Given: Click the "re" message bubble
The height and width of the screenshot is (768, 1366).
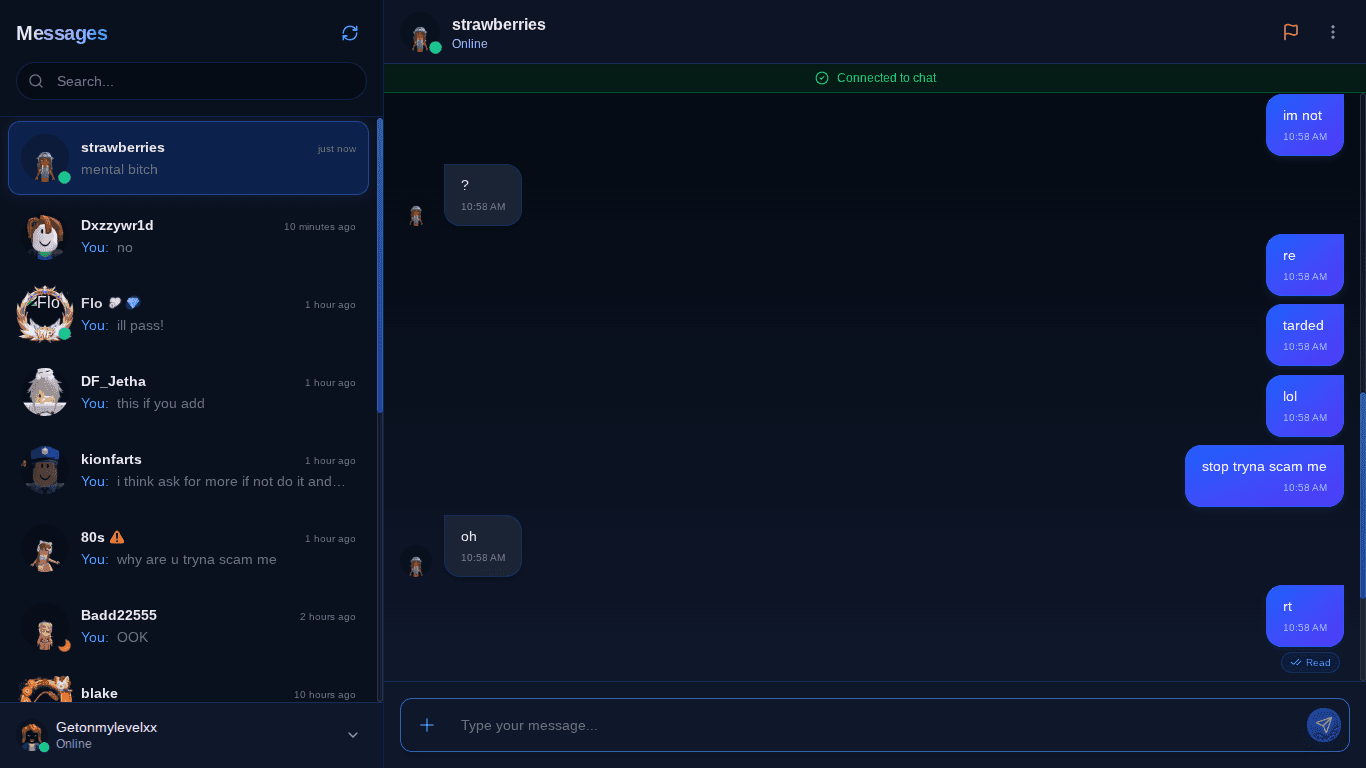Looking at the screenshot, I should tap(1305, 265).
